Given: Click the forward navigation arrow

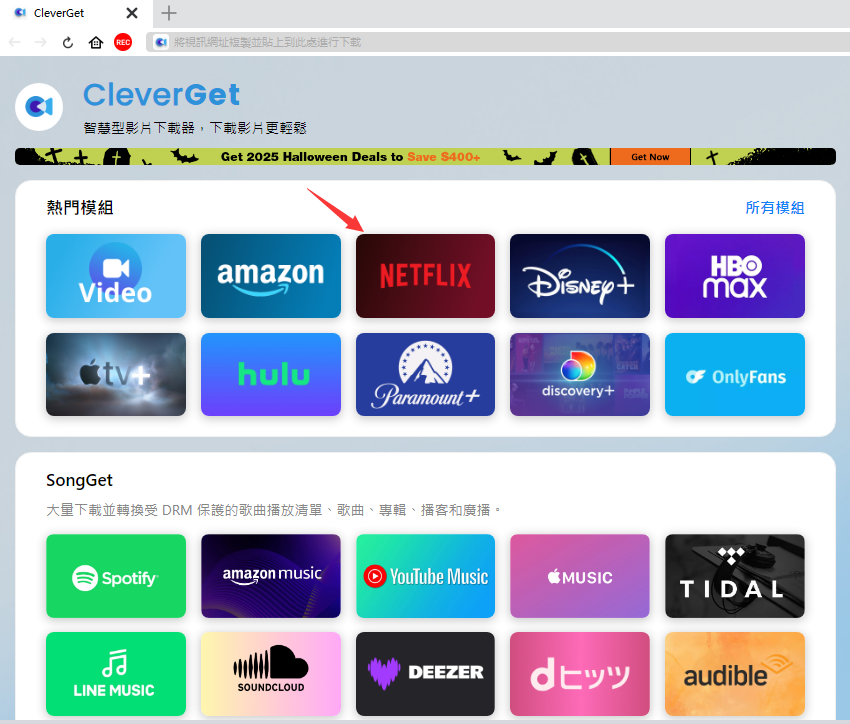Looking at the screenshot, I should click(x=41, y=42).
